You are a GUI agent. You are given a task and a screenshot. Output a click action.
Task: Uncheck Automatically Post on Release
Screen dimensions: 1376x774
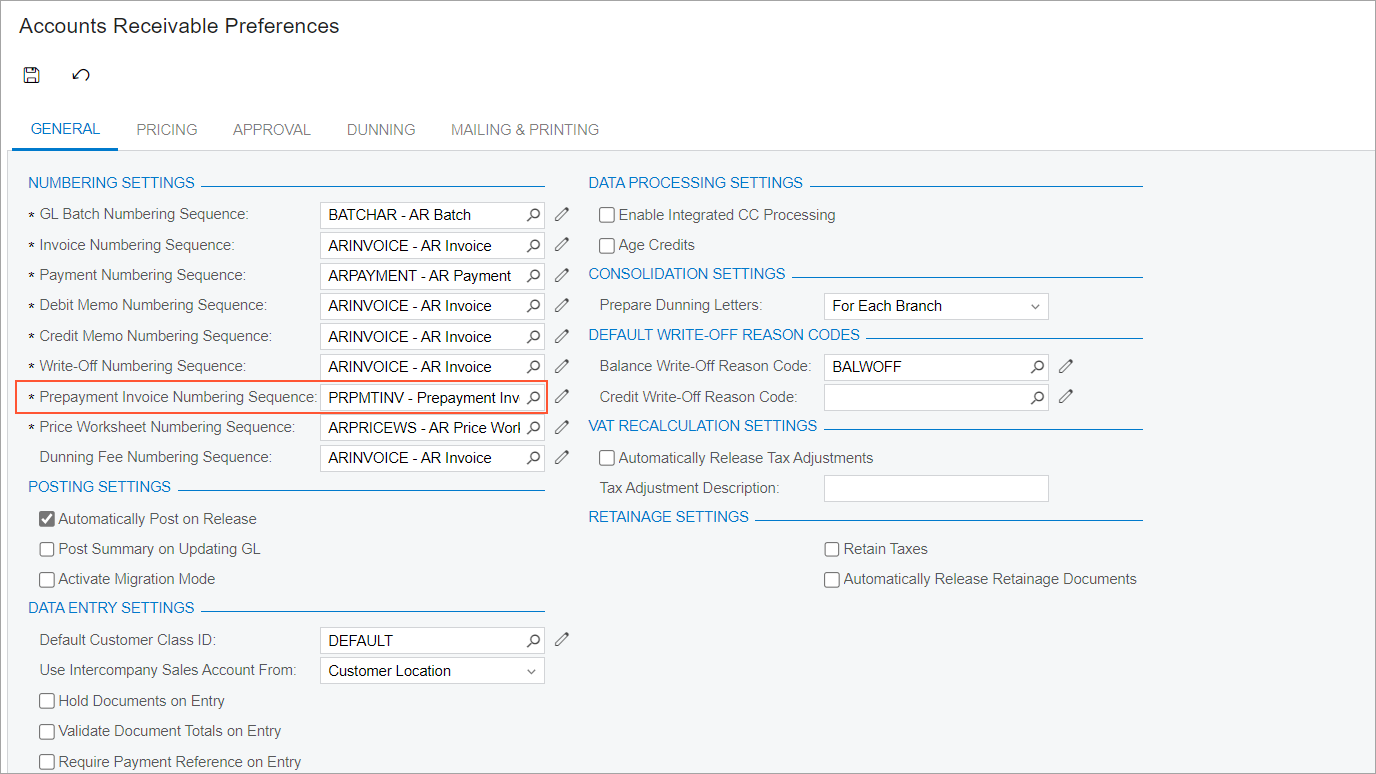(x=47, y=519)
